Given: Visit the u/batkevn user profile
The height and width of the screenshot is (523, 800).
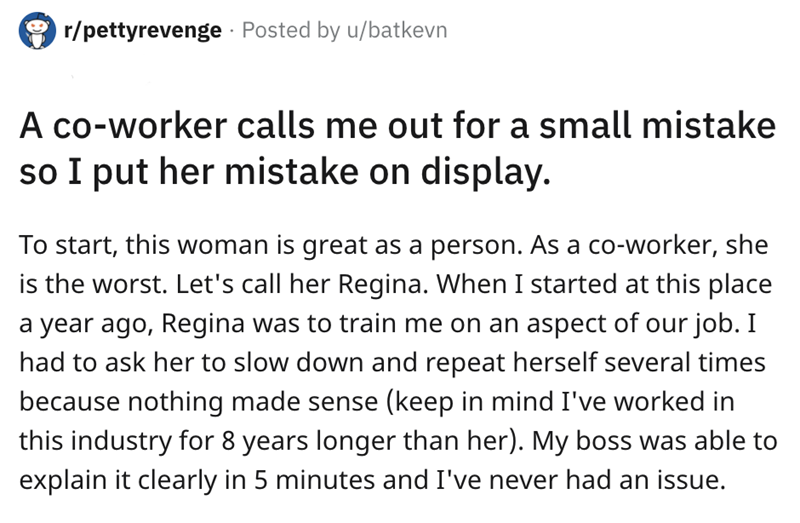Looking at the screenshot, I should coord(398,31).
